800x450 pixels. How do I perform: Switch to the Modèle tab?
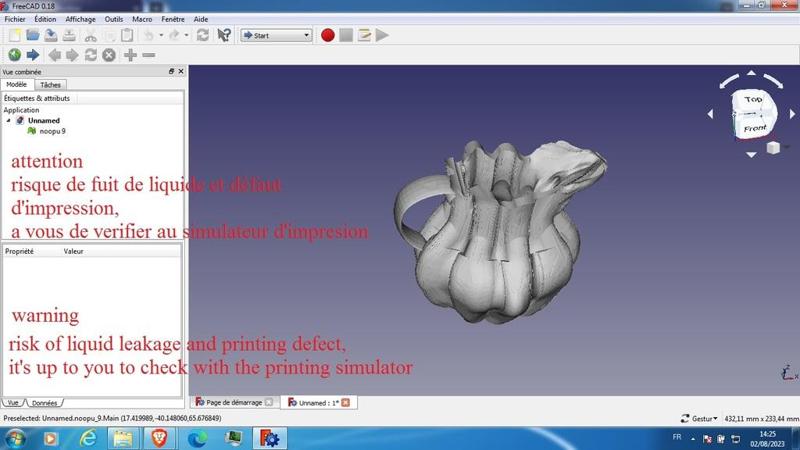tap(17, 84)
